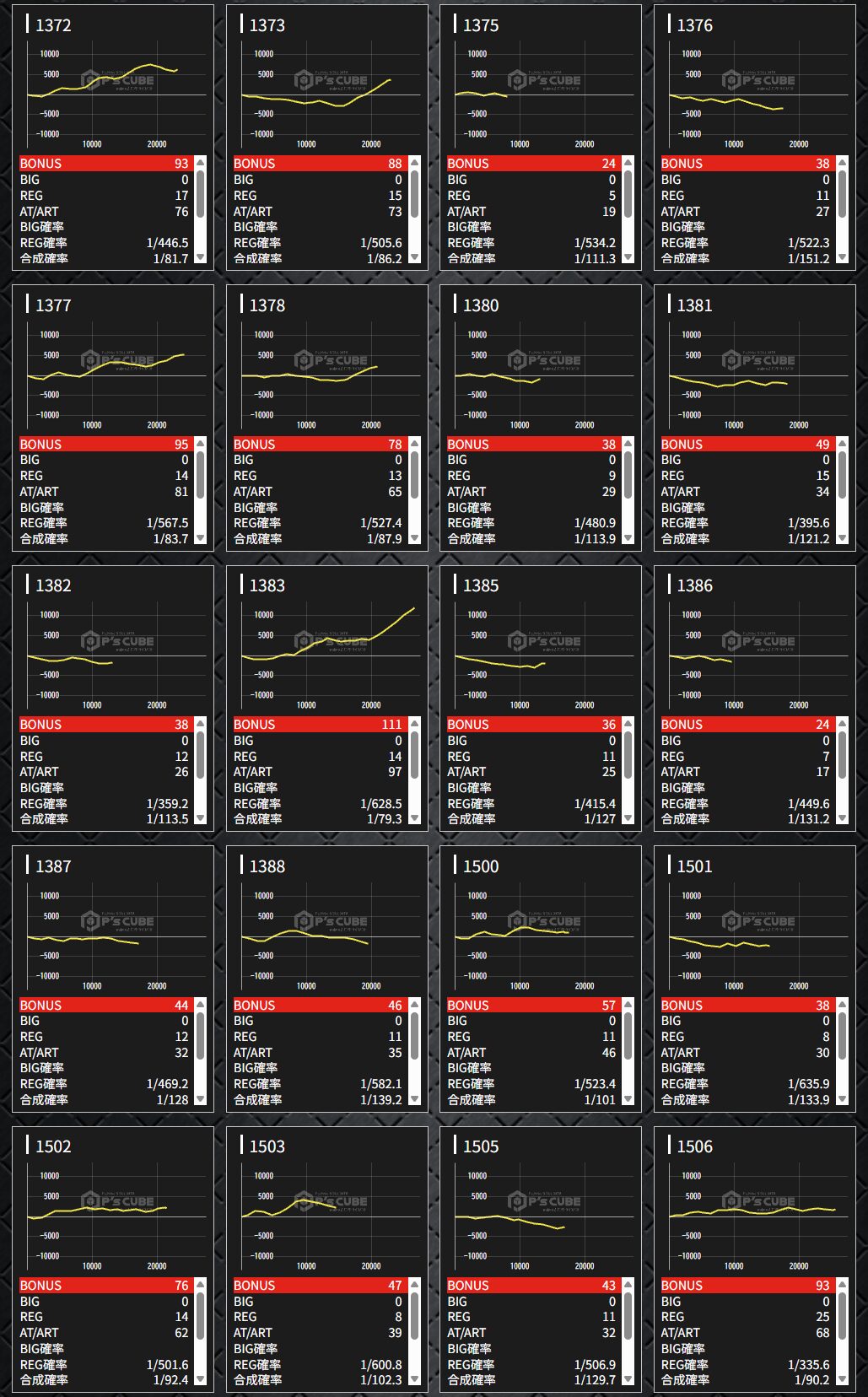This screenshot has width=868, height=1397.
Task: Click scroll-down arrow in machine 1375 data list
Action: [x=628, y=258]
